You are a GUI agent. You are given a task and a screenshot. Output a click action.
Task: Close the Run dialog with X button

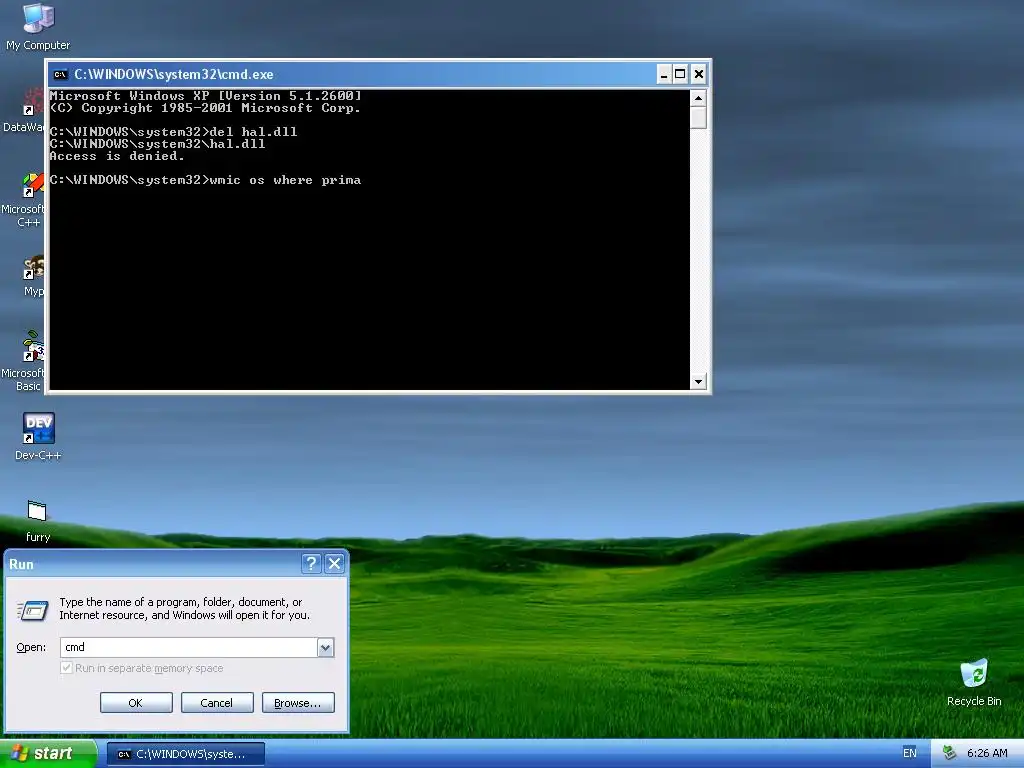point(334,563)
